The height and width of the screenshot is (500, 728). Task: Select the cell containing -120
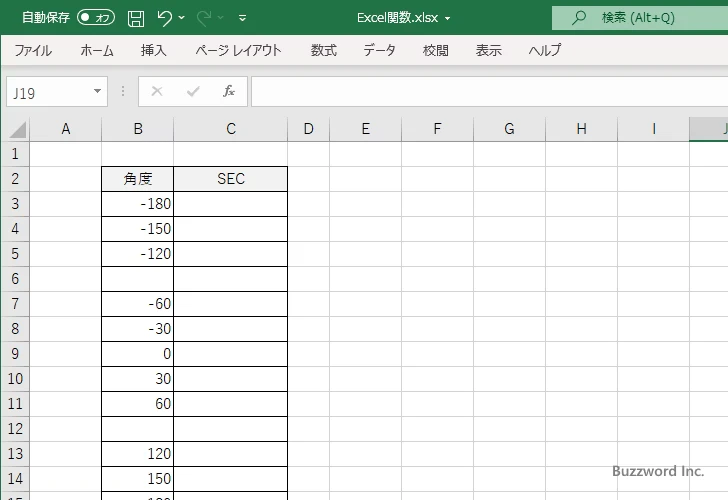[x=137, y=254]
